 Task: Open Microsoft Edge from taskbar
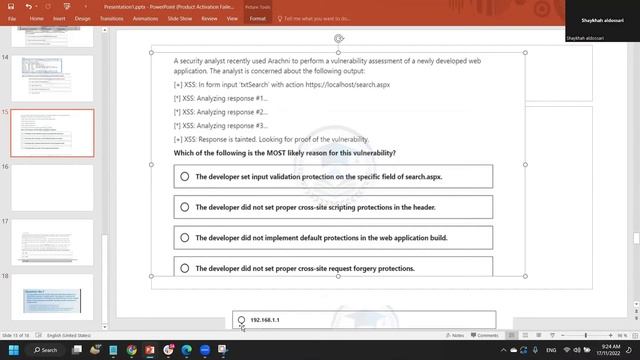(x=187, y=350)
